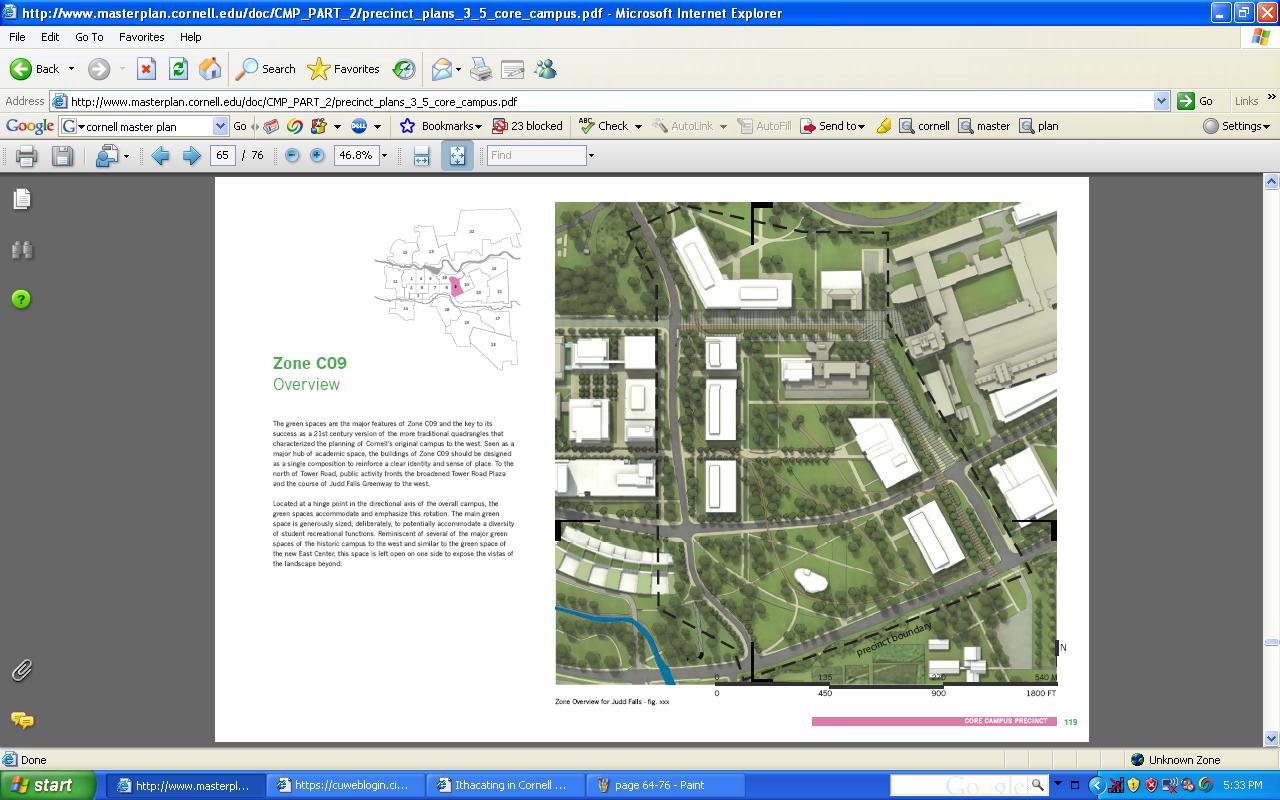Viewport: 1280px width, 800px height.
Task: Click the PDF Find text field
Action: (x=536, y=156)
